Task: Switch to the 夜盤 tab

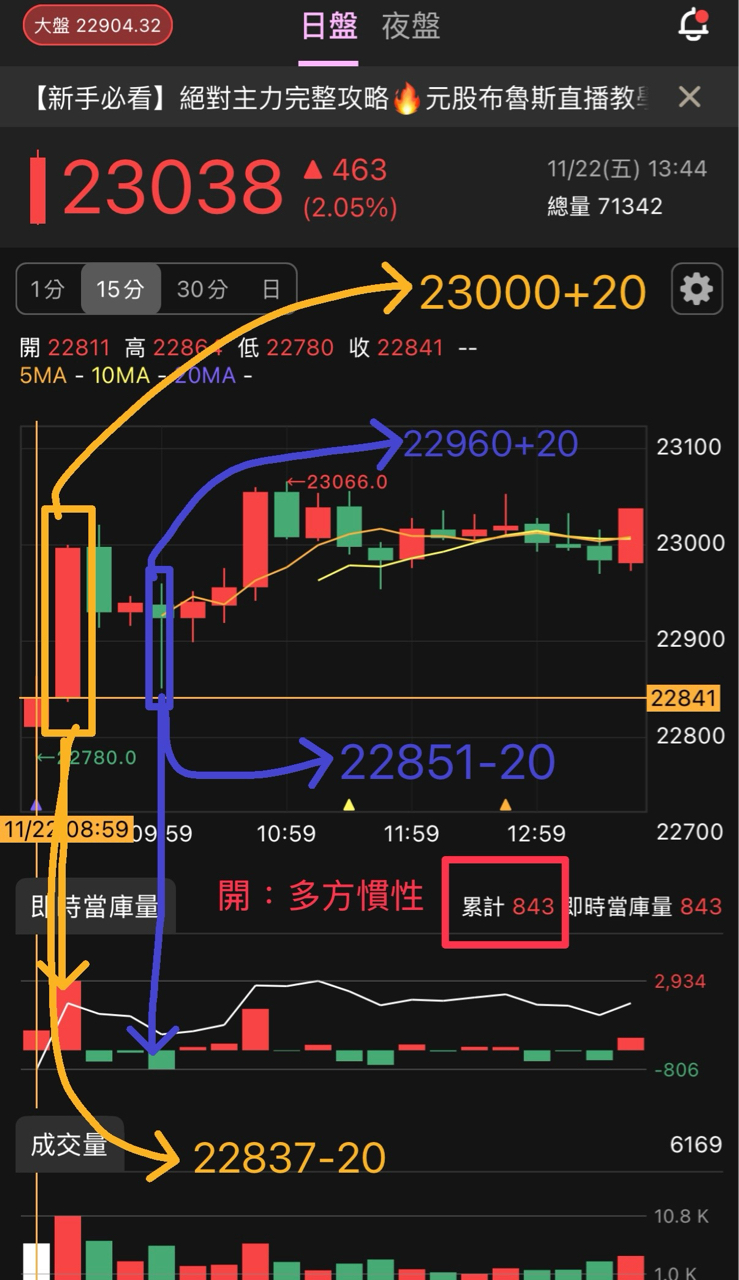Action: click(x=411, y=27)
